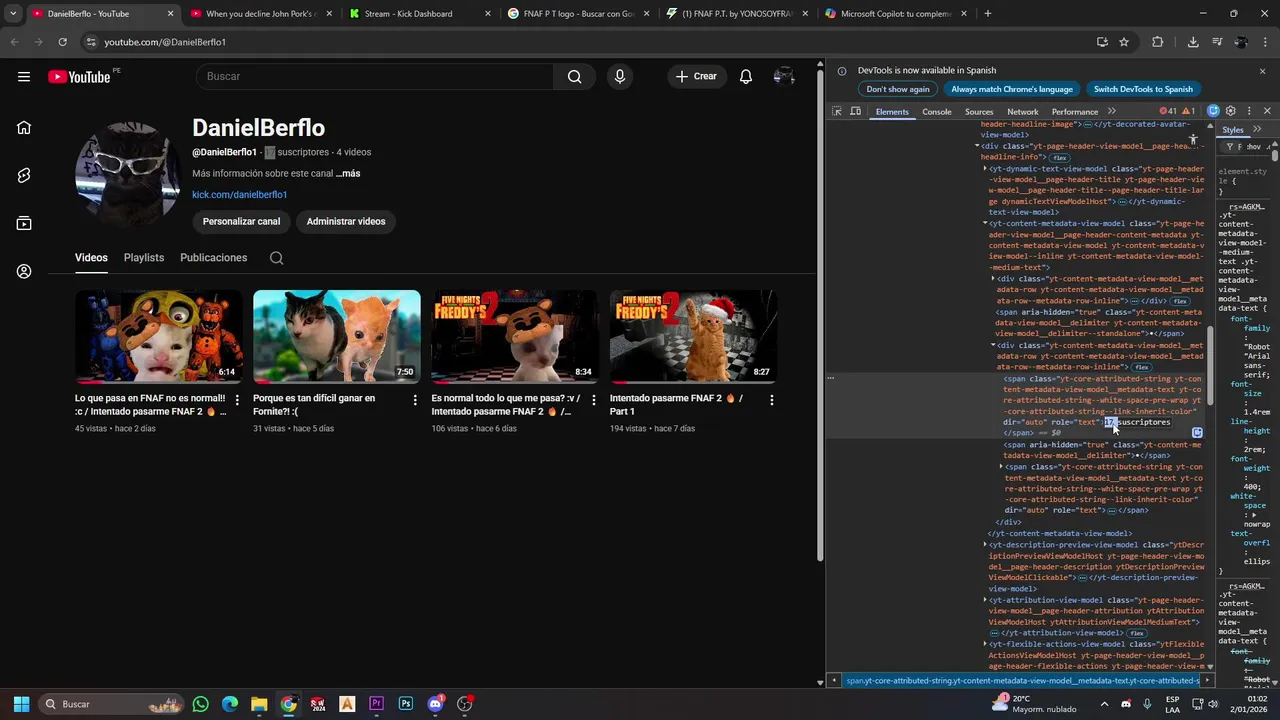The image size is (1280, 720).
Task: Expand yt-attribution-view-model node
Action: (x=985, y=600)
